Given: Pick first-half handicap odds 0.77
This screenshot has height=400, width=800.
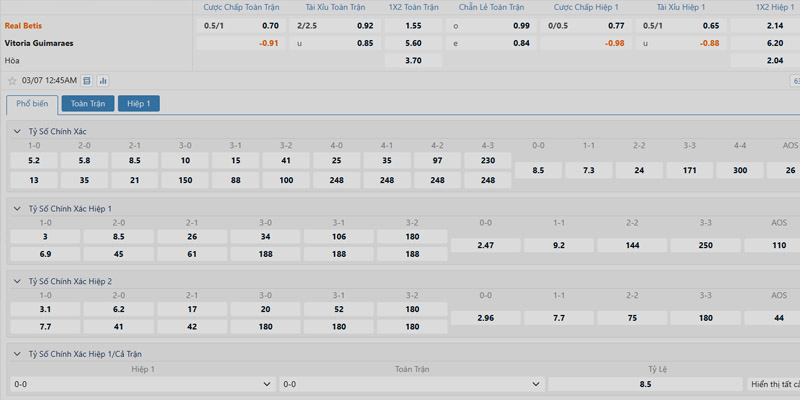Looking at the screenshot, I should 586,26.
